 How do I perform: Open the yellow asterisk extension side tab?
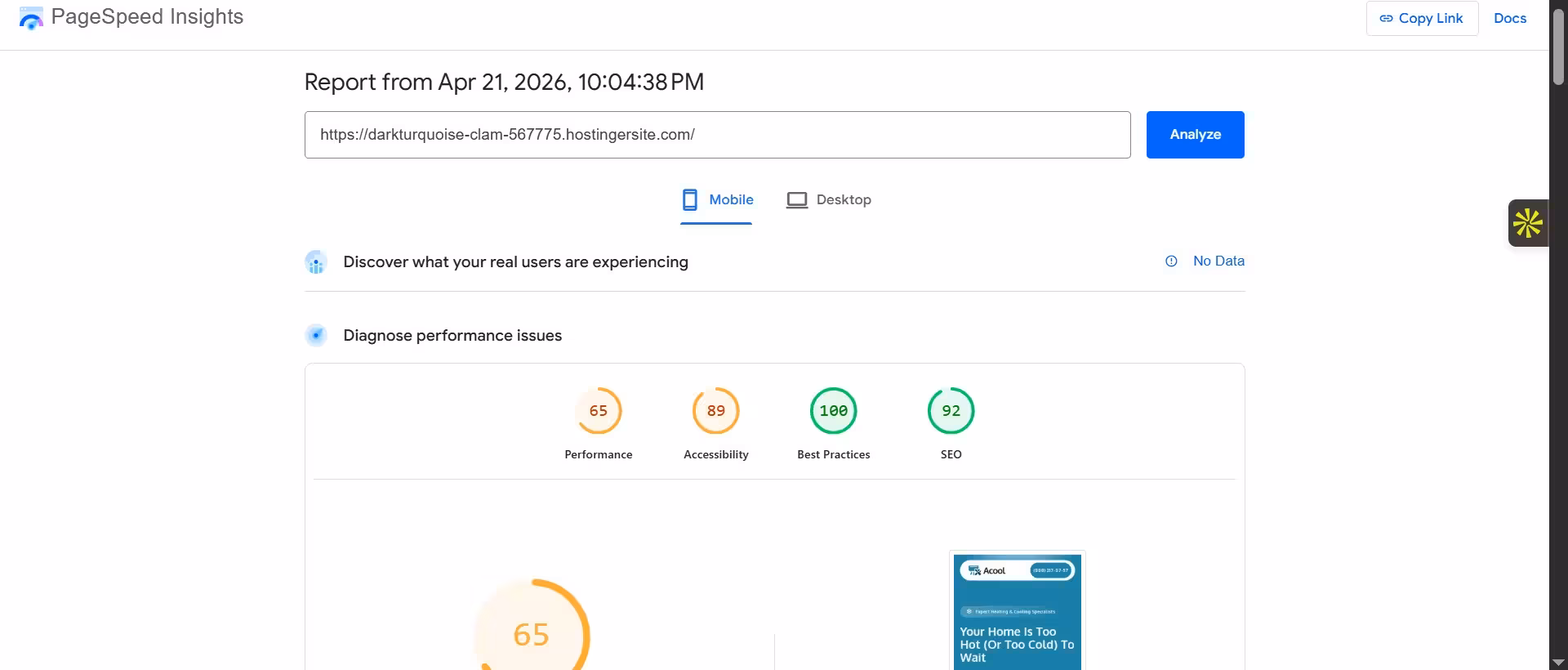(x=1528, y=223)
